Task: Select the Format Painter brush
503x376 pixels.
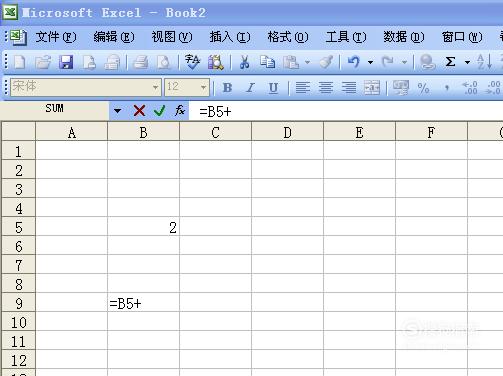Action: 326,62
